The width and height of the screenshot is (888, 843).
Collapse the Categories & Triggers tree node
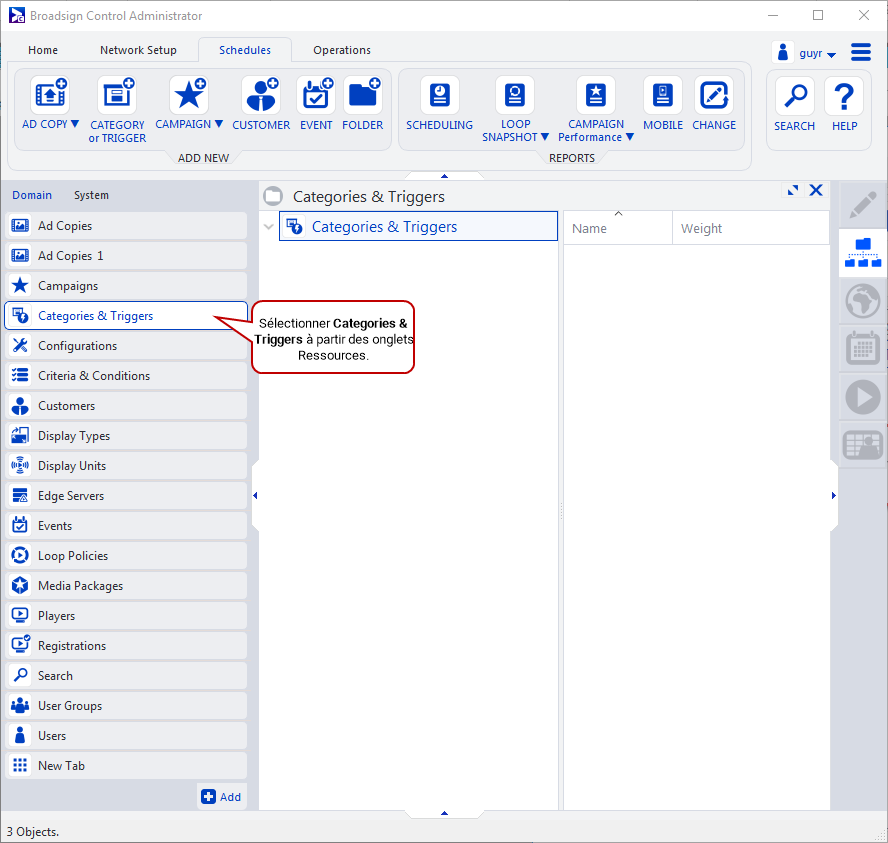click(x=268, y=227)
